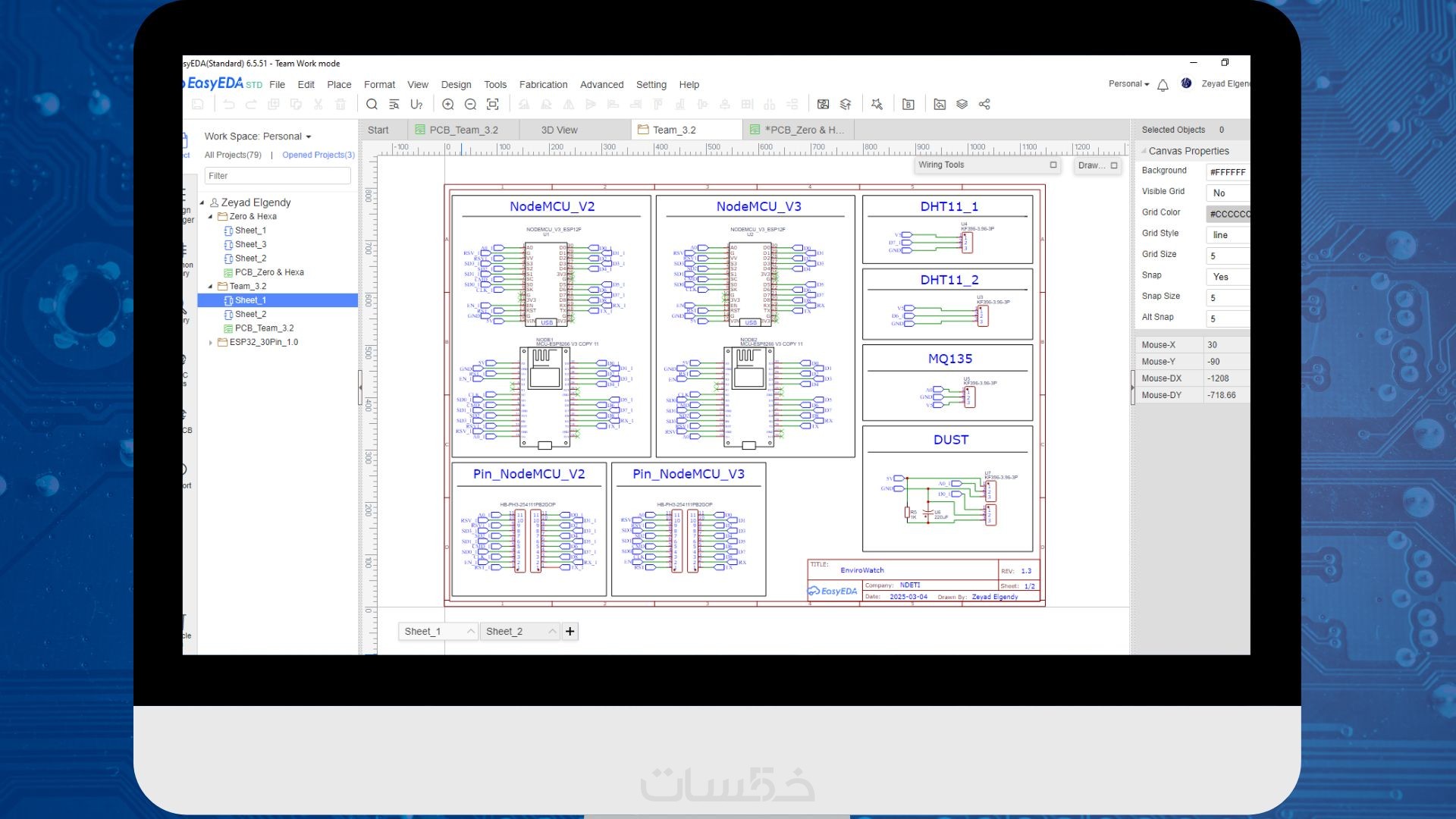Switch to the PCB_Team_3.2 tab
Screen dimensions: 1456x819
coord(463,130)
